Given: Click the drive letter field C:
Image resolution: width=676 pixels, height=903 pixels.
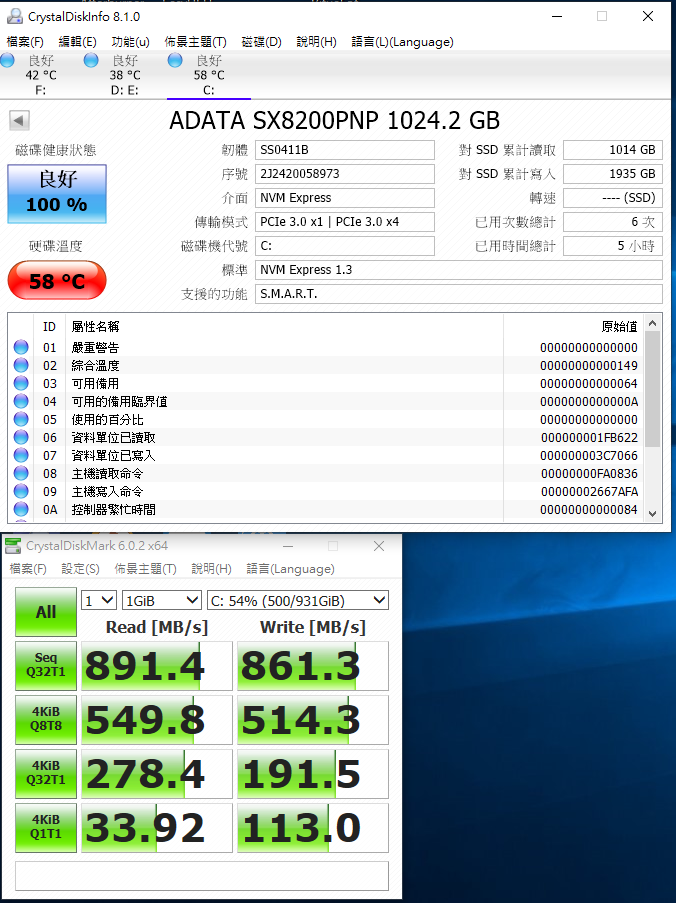Looking at the screenshot, I should [344, 246].
